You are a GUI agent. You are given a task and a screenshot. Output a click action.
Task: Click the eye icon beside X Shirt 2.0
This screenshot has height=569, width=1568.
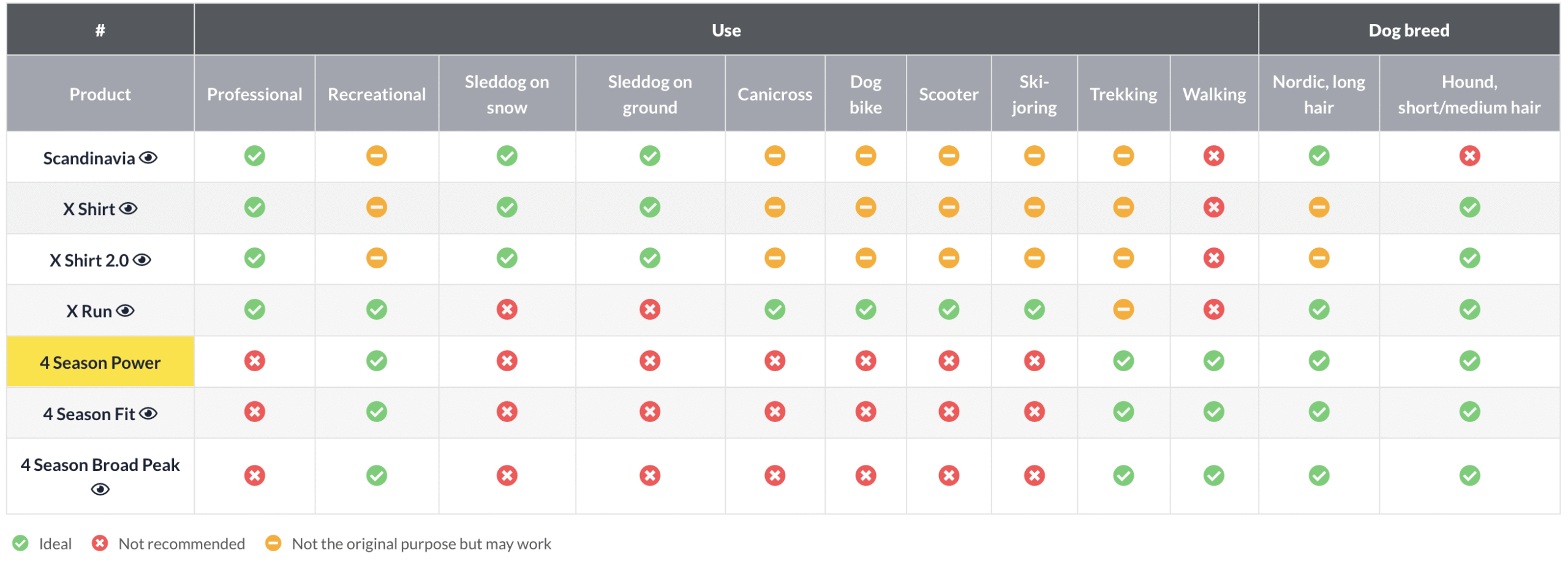point(142,260)
